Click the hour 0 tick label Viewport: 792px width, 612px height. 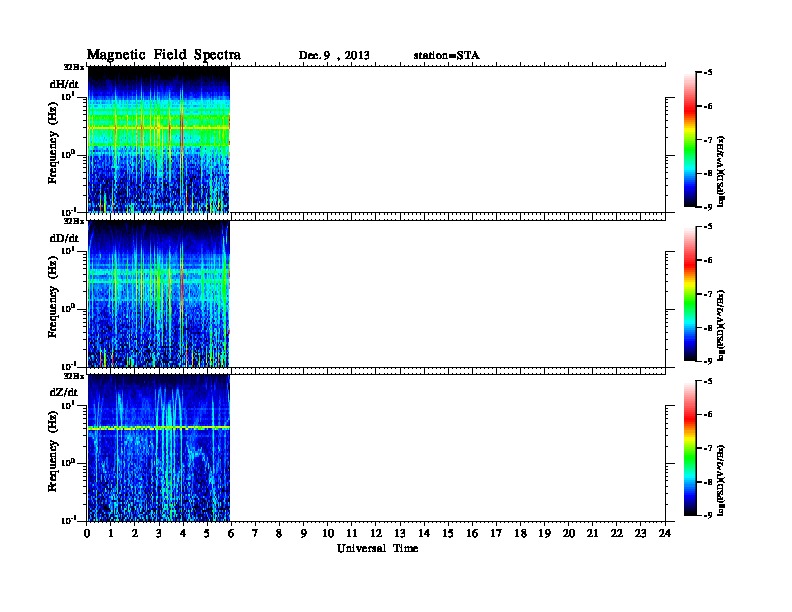tap(87, 534)
